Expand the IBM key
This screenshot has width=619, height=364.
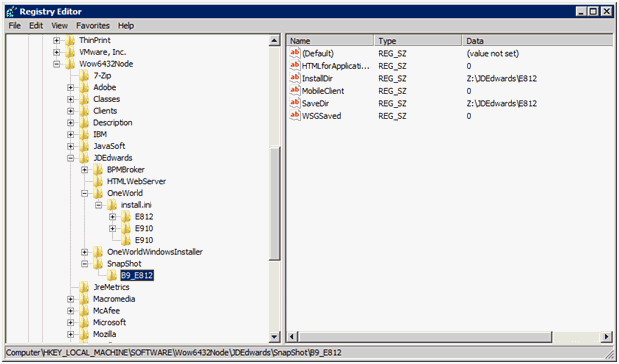71,134
